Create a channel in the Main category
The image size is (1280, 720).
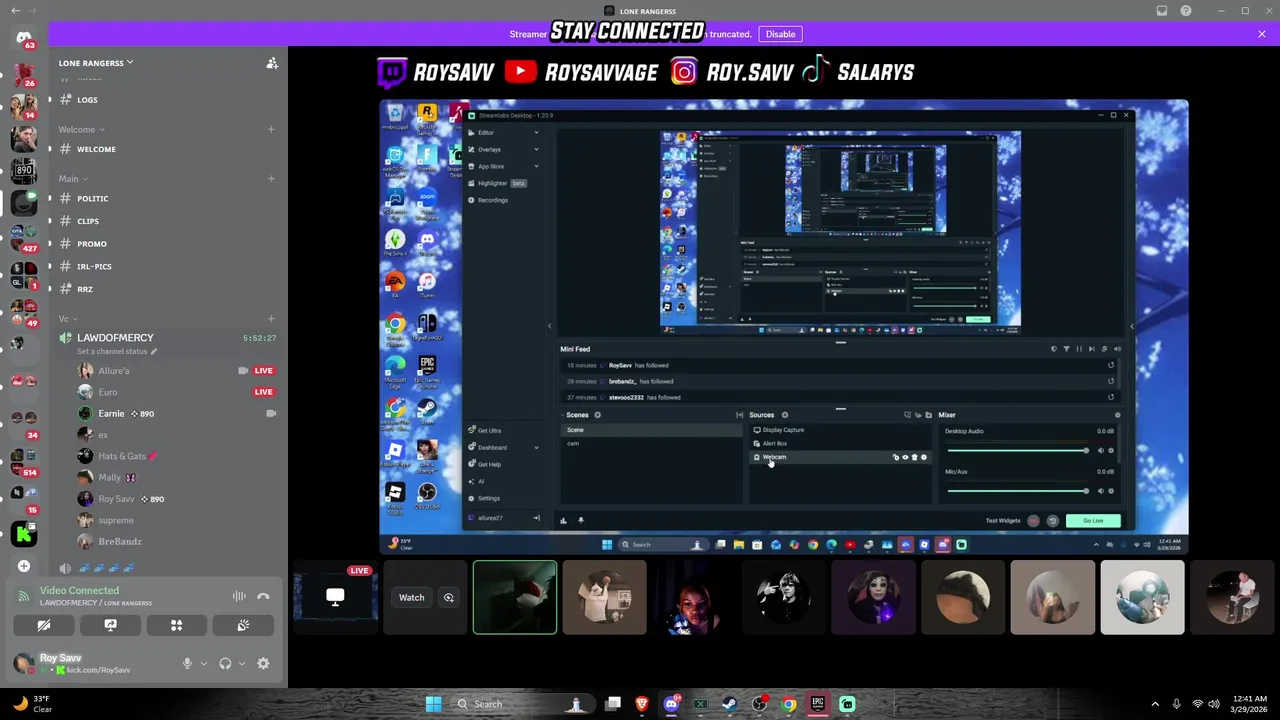[x=271, y=179]
